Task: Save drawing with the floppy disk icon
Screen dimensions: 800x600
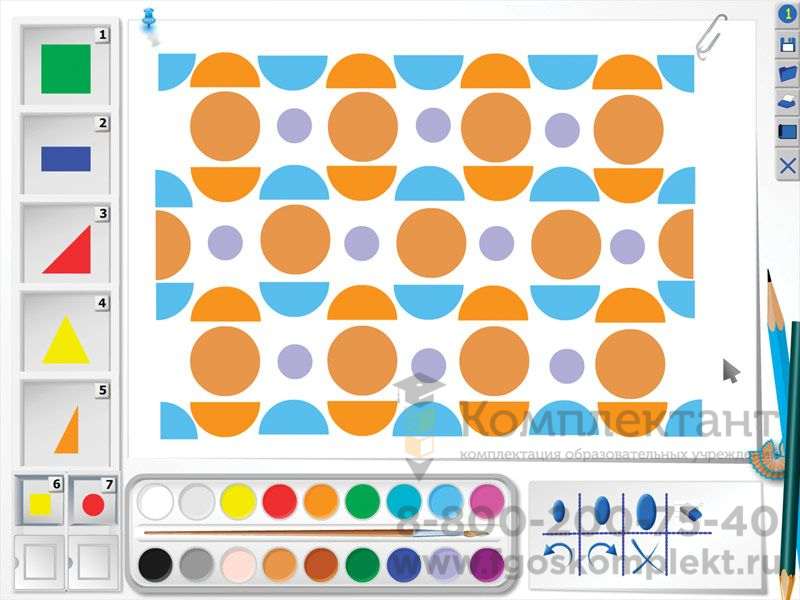Action: pyautogui.click(x=788, y=44)
